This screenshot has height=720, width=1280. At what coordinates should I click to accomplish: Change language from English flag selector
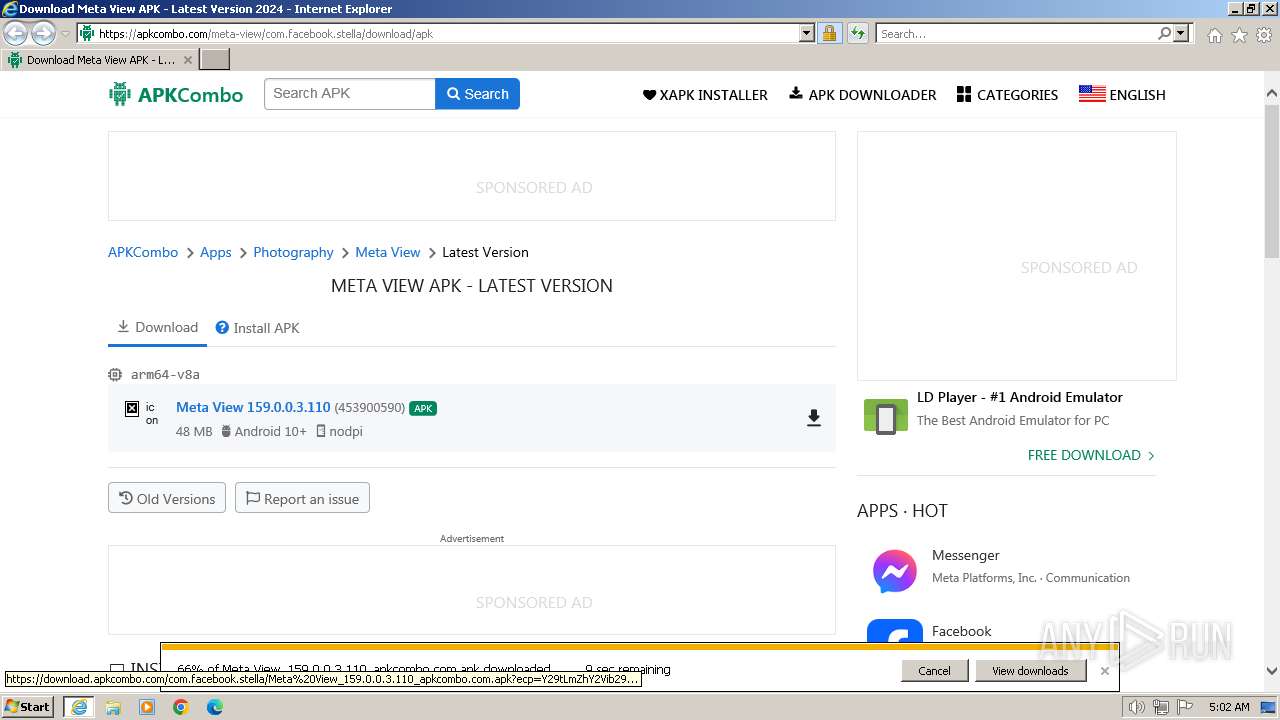click(1122, 95)
